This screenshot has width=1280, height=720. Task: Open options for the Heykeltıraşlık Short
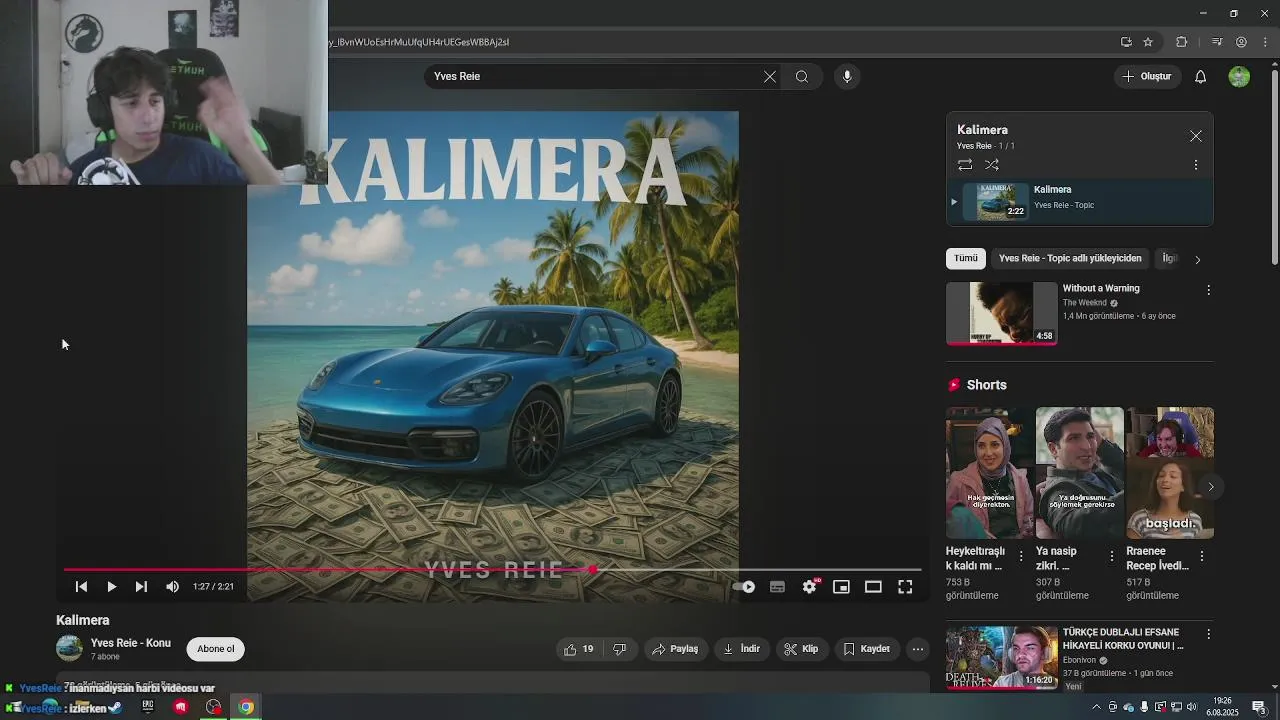[1021, 556]
